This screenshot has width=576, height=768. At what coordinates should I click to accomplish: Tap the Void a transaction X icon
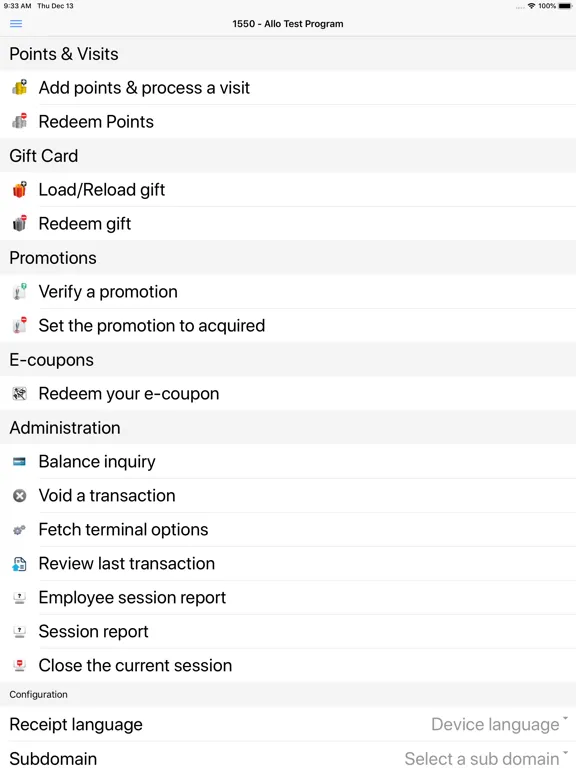(x=20, y=496)
